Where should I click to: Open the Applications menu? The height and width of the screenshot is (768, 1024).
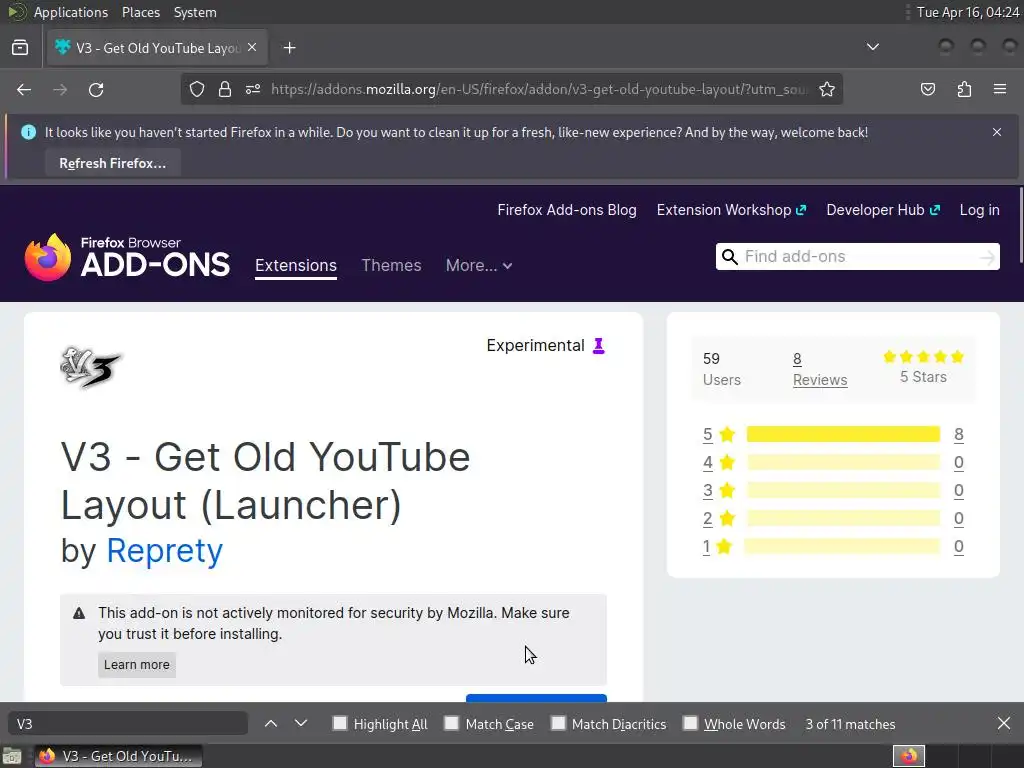click(71, 12)
